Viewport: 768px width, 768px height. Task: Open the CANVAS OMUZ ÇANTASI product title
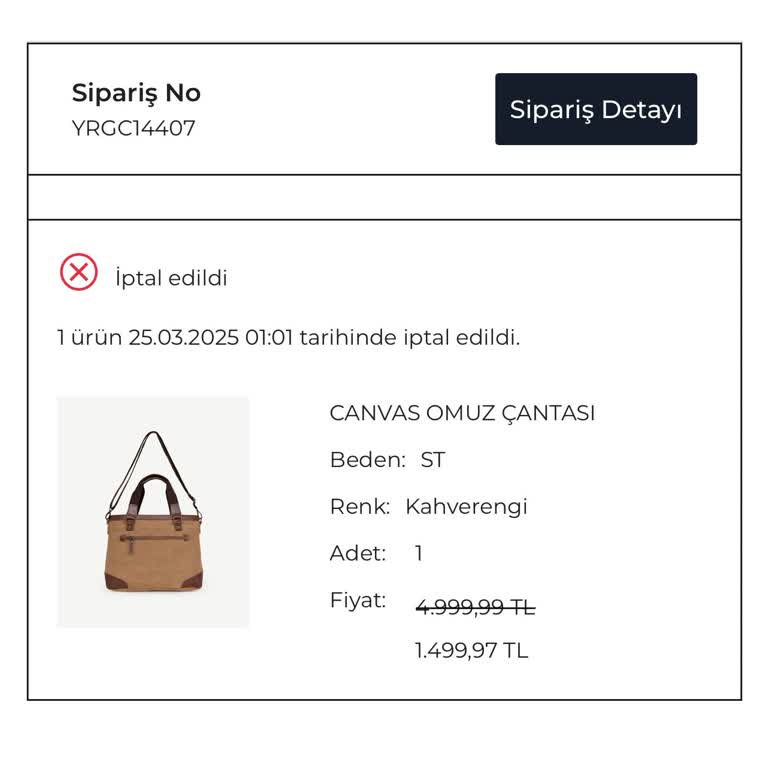(x=462, y=413)
